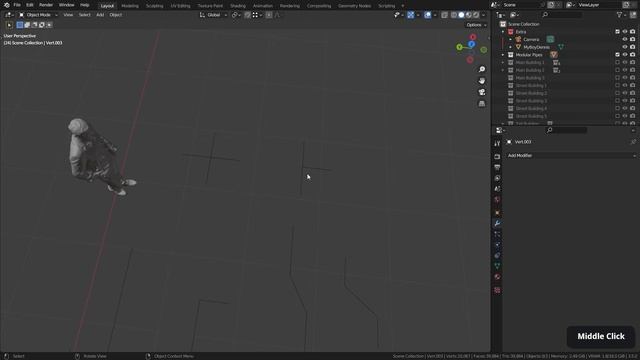
Task: Switch to rendered viewport shading
Action: (476, 15)
